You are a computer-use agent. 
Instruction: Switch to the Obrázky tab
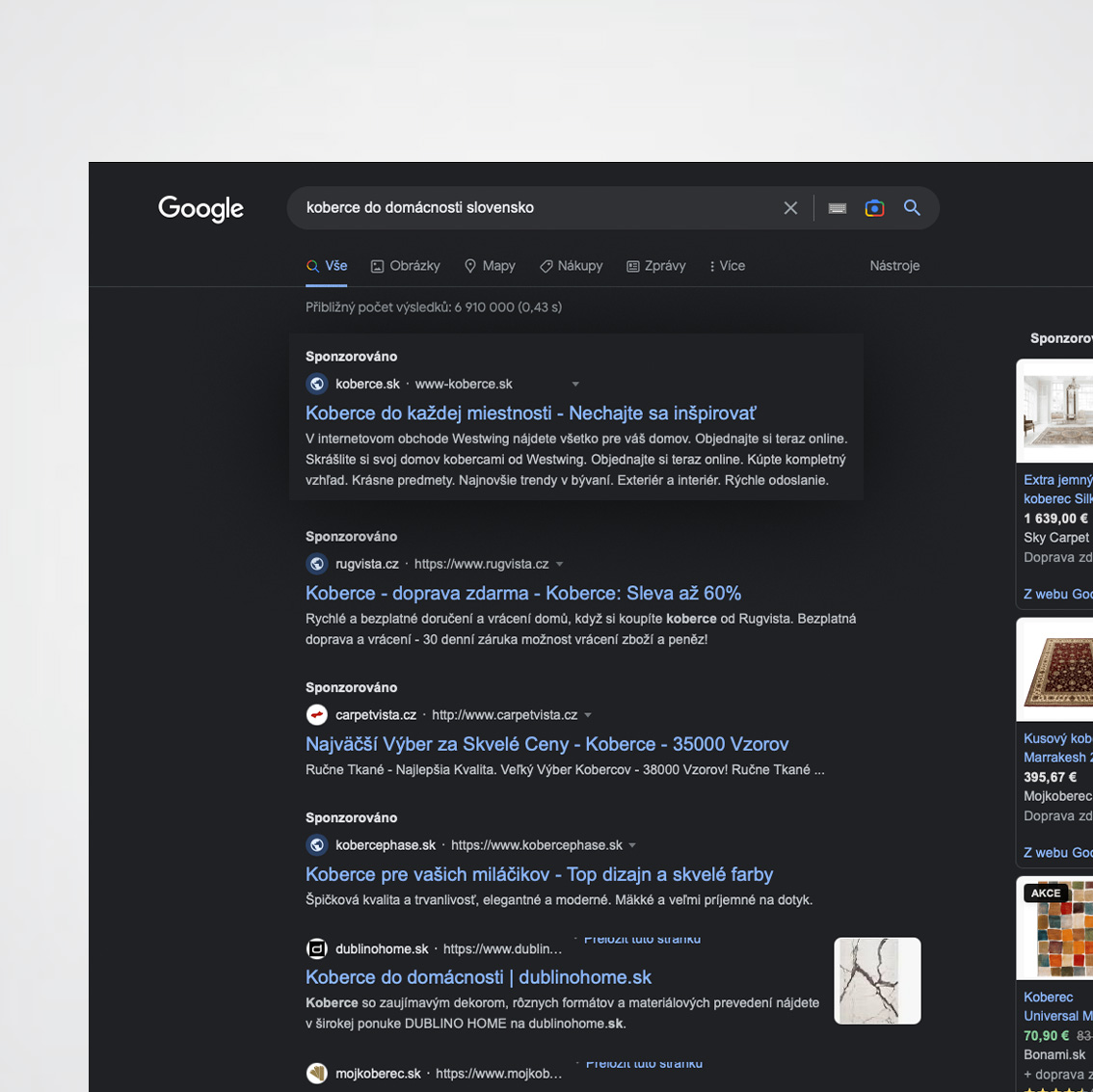pos(405,265)
